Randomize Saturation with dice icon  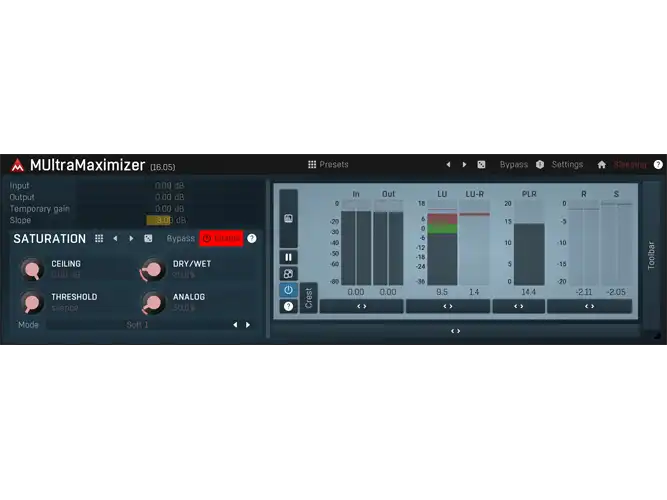click(148, 239)
